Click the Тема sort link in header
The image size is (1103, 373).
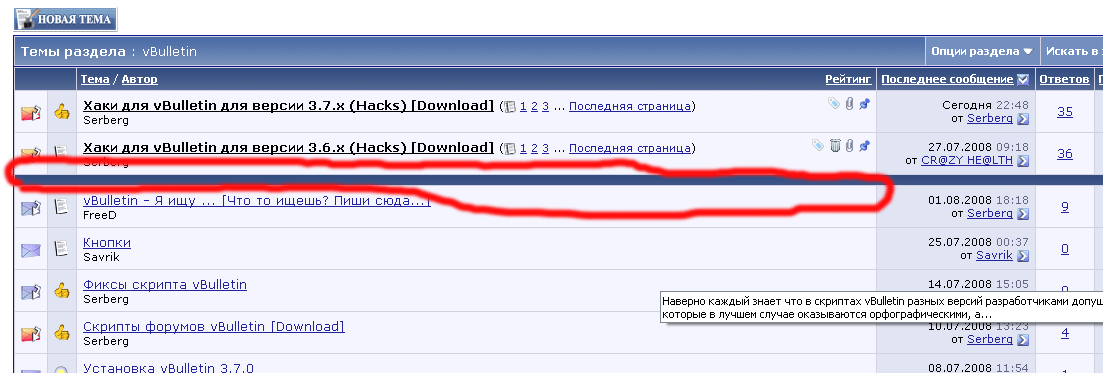(x=95, y=80)
